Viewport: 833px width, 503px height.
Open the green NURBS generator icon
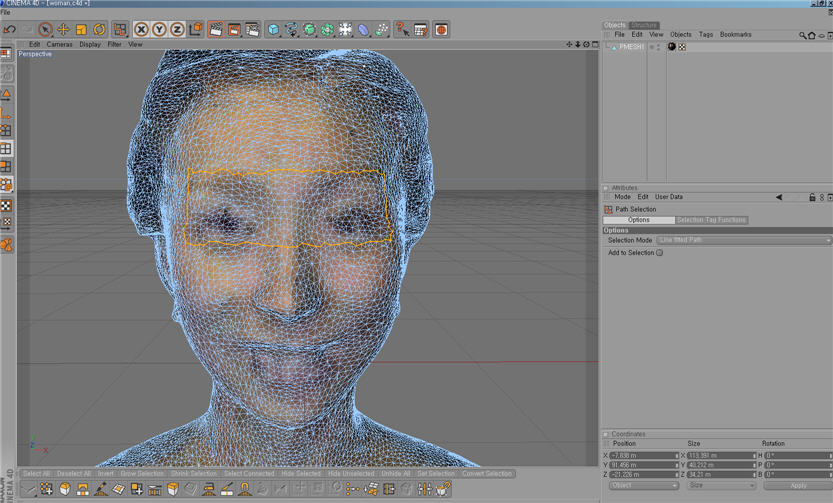click(x=309, y=30)
